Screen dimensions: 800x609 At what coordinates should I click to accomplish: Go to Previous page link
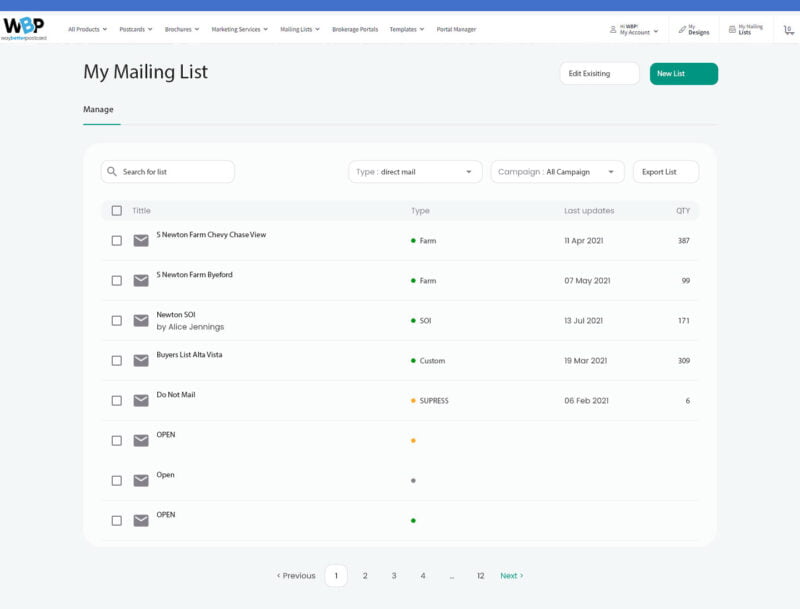click(296, 575)
